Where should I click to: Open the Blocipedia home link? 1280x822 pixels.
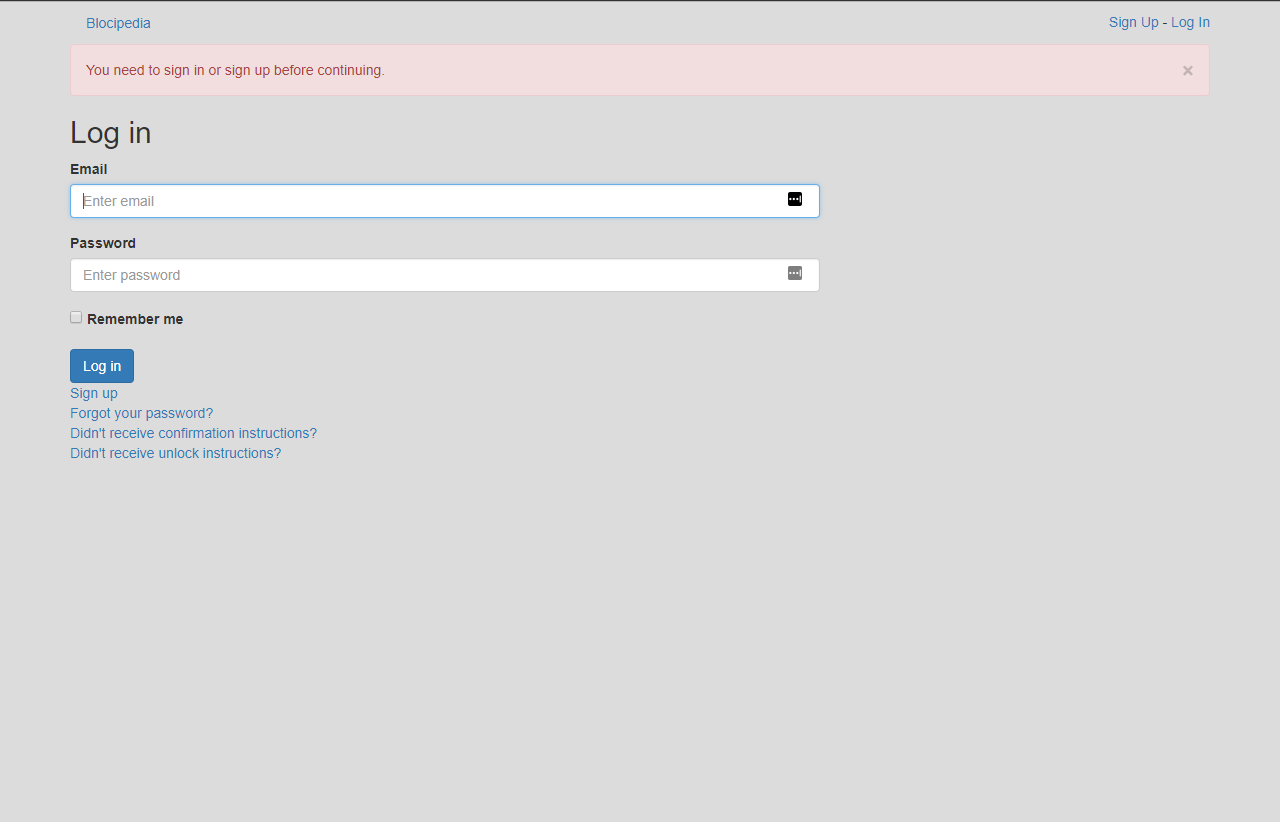click(x=118, y=23)
